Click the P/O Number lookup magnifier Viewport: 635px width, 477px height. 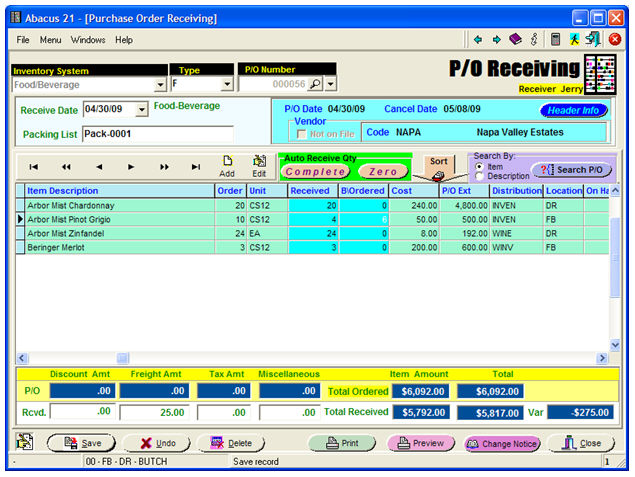(315, 85)
